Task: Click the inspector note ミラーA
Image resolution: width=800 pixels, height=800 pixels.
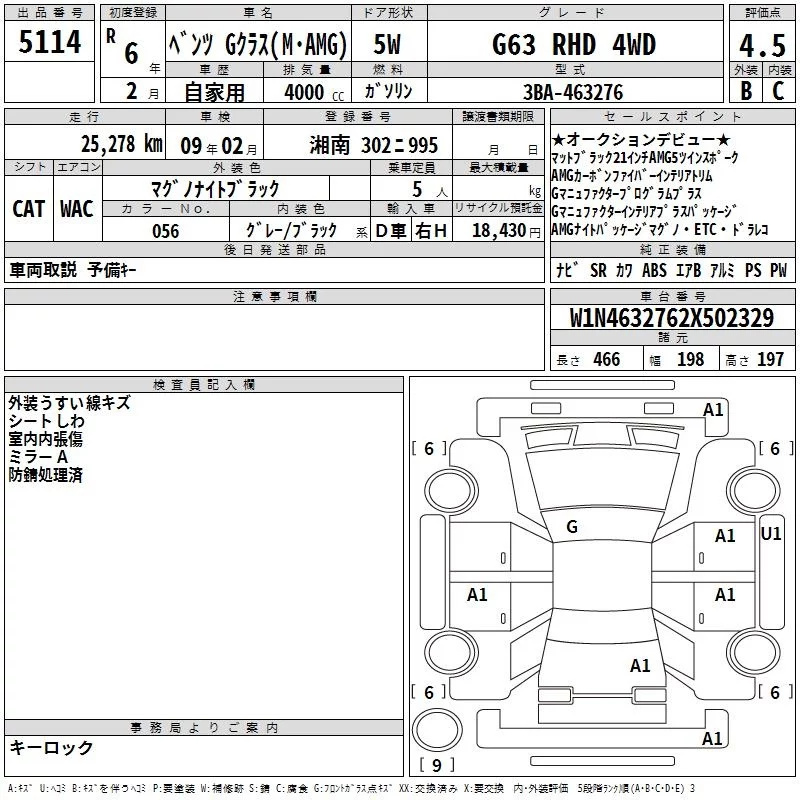Action: (38, 457)
